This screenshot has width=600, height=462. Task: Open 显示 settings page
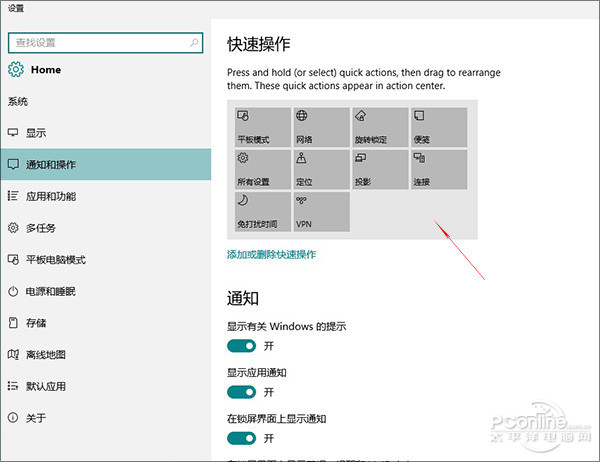click(x=106, y=133)
